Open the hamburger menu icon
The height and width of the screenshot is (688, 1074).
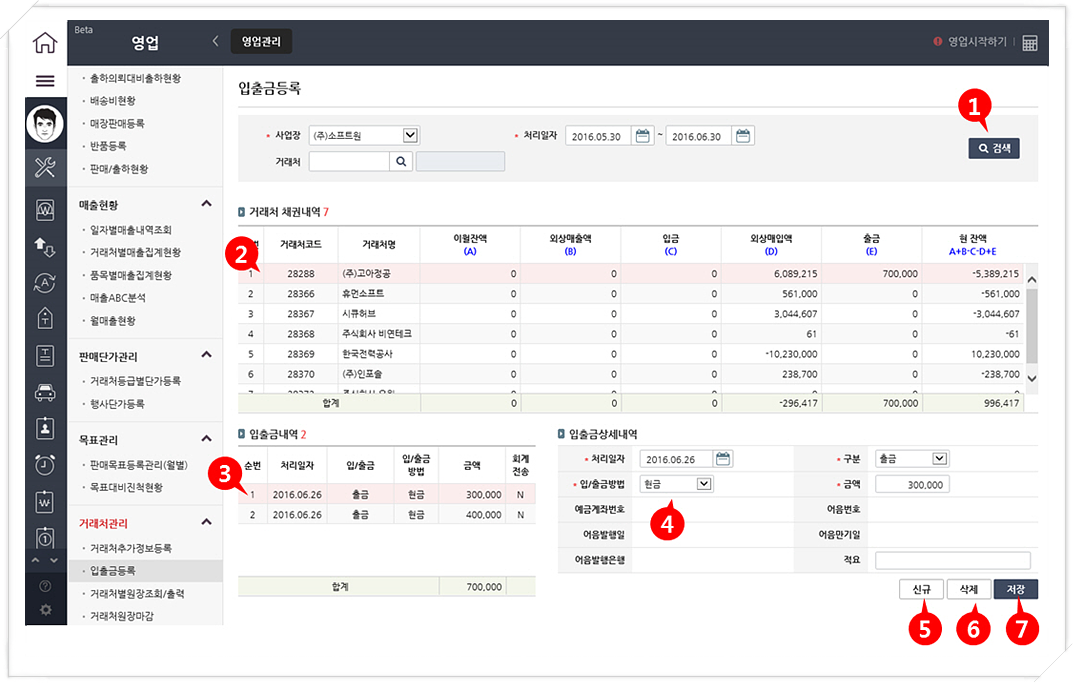point(45,81)
